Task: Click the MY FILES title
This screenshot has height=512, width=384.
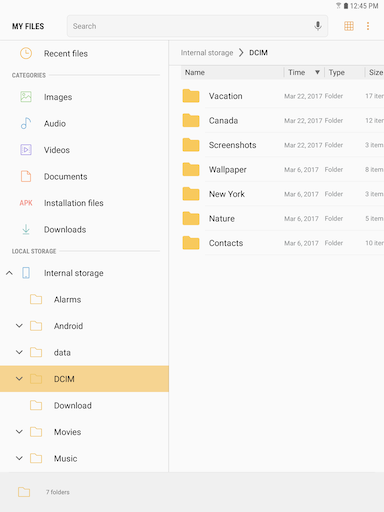Action: point(28,26)
